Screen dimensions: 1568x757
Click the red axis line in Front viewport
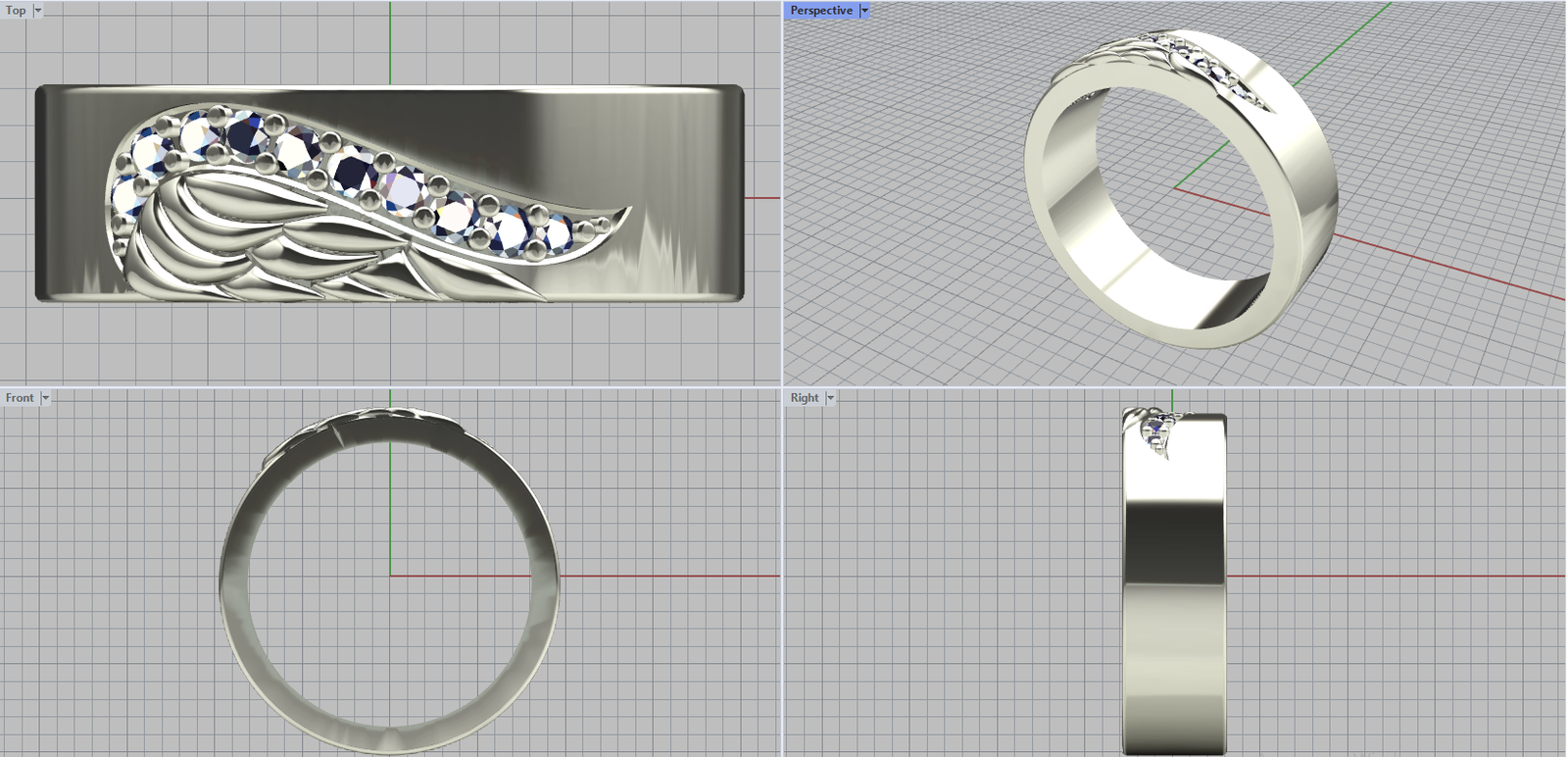pyautogui.click(x=666, y=576)
